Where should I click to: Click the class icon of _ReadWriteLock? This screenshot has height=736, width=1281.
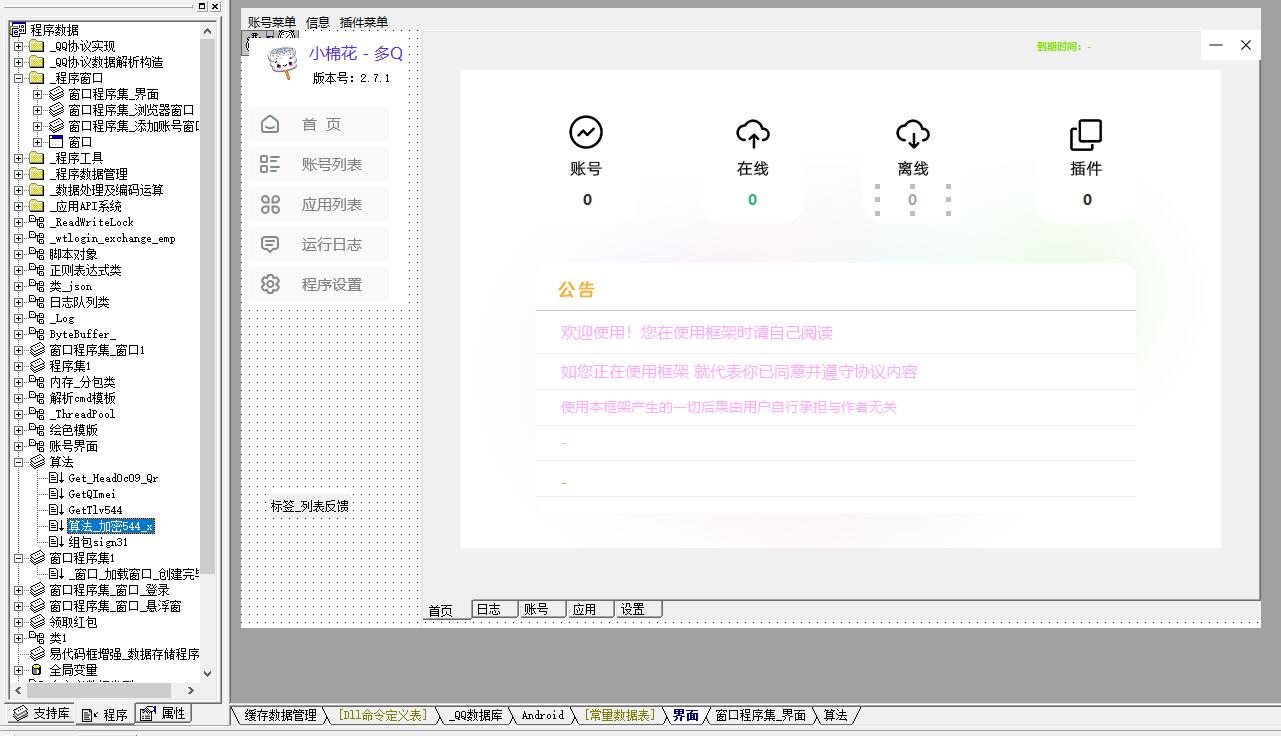point(37,222)
